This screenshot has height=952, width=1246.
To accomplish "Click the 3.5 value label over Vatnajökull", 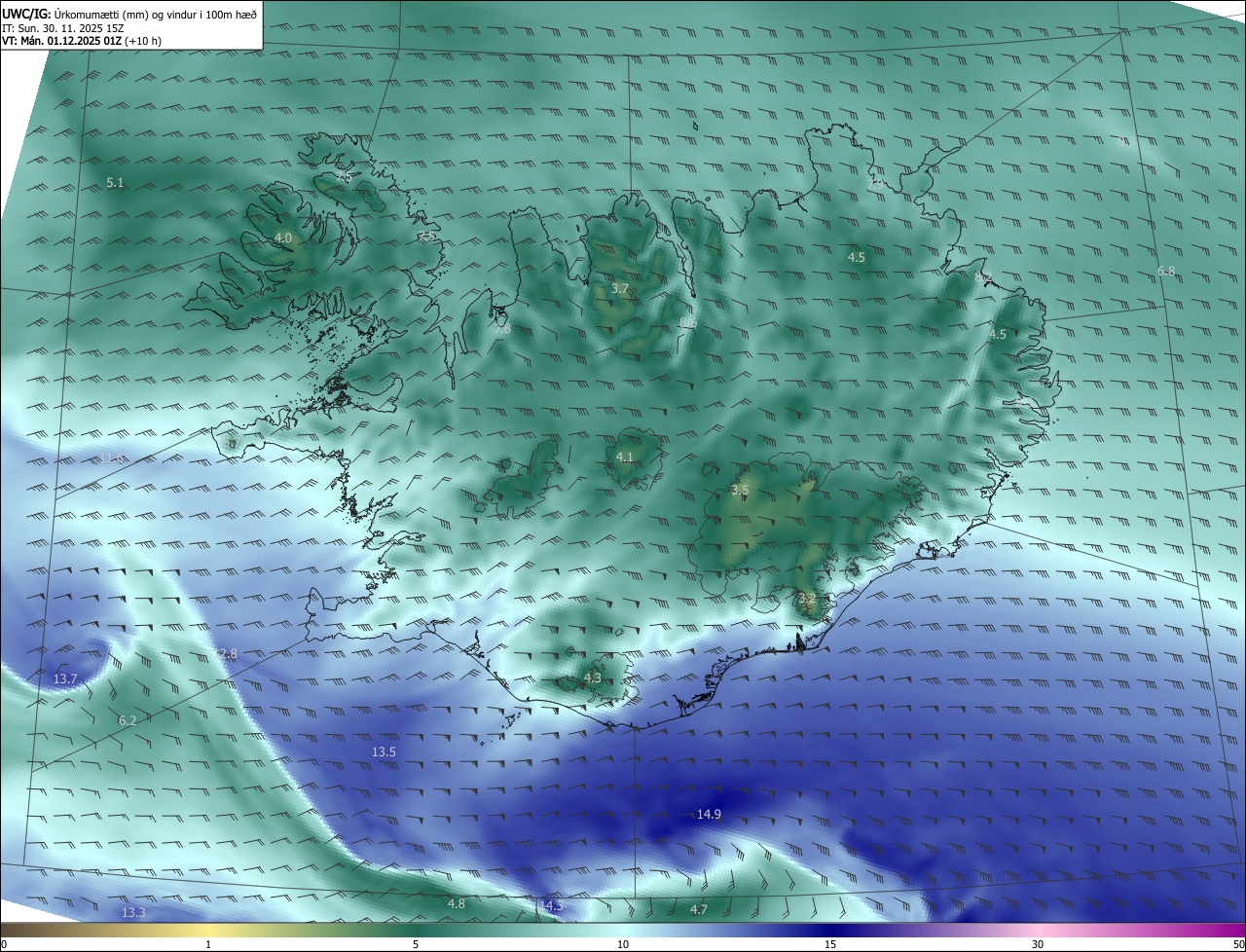I will [x=740, y=490].
